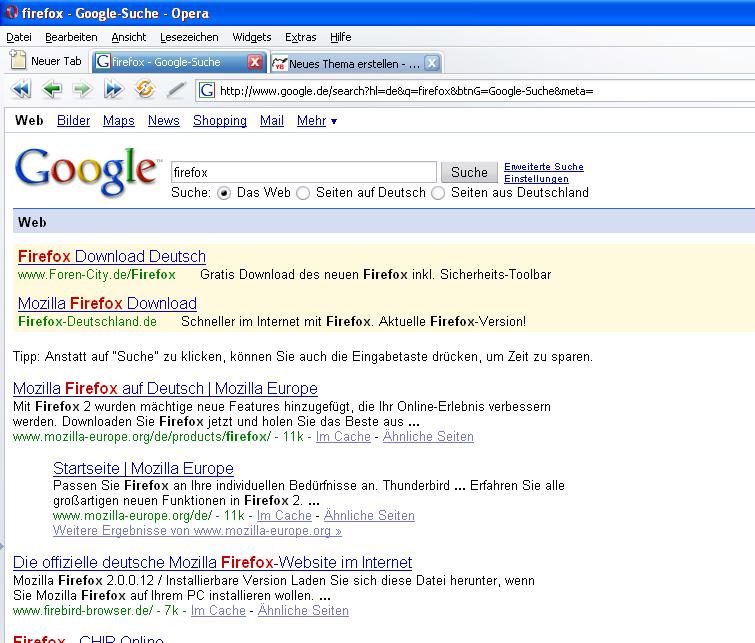Open Im Cache link for firebird-browser.de

pyautogui.click(x=218, y=610)
